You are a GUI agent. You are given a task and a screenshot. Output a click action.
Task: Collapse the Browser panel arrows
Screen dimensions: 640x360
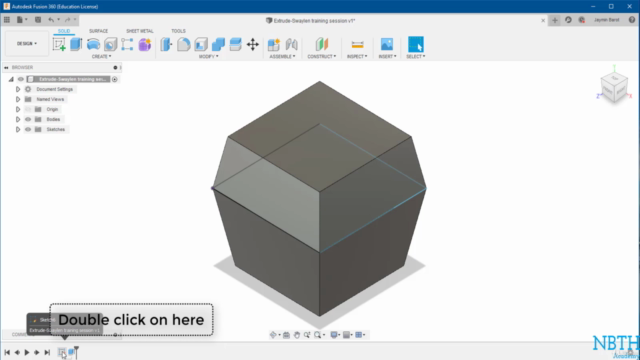6,67
